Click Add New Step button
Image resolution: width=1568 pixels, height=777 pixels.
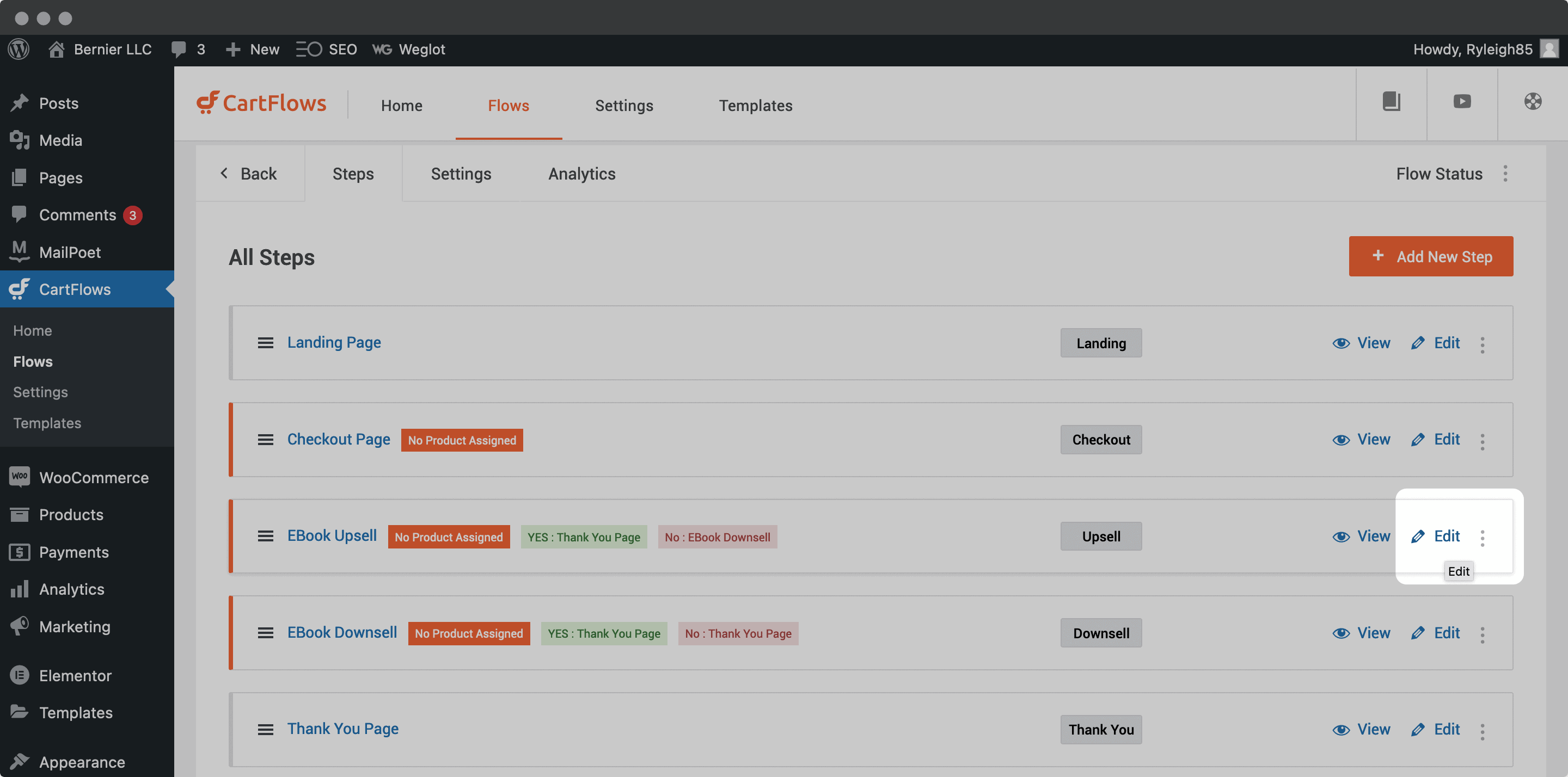(x=1431, y=256)
